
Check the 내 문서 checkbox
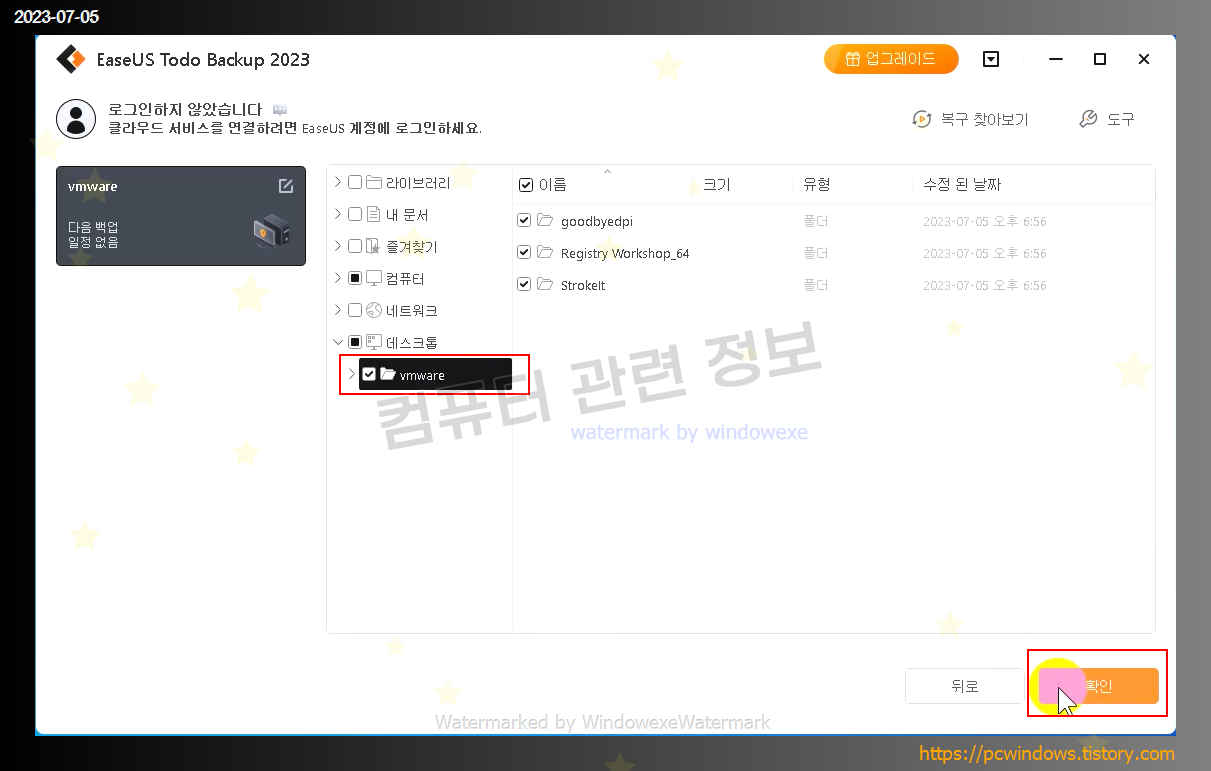click(355, 215)
